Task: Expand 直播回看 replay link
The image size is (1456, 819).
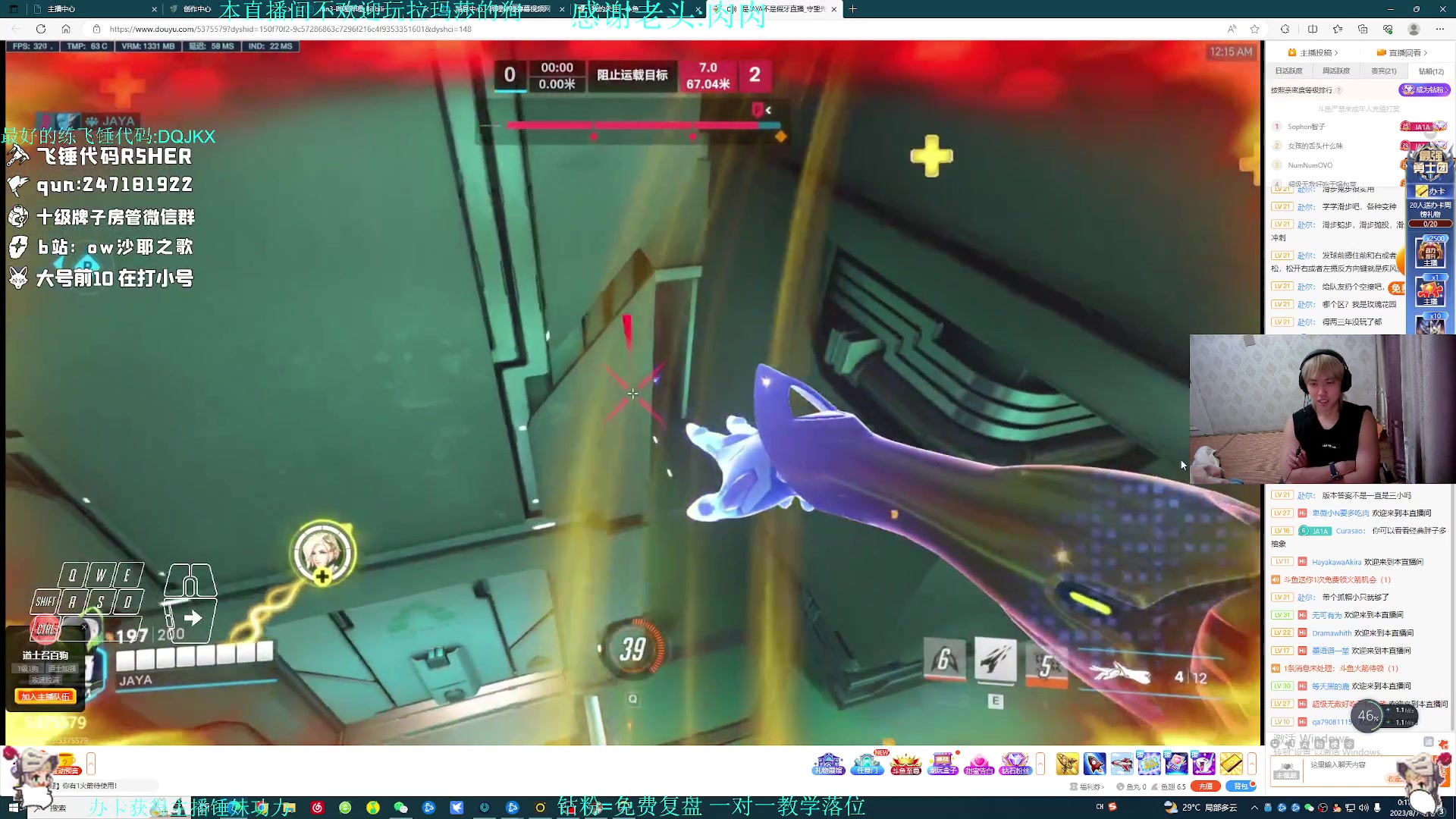Action: [1402, 52]
